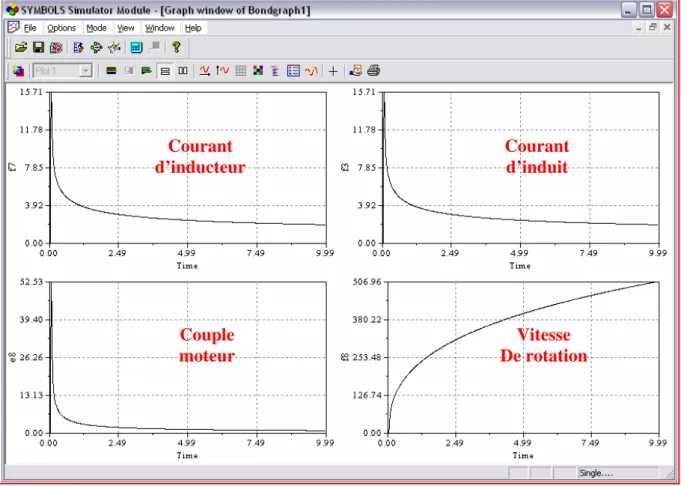Click the greyed small box icon beside stacked bars

[129, 71]
